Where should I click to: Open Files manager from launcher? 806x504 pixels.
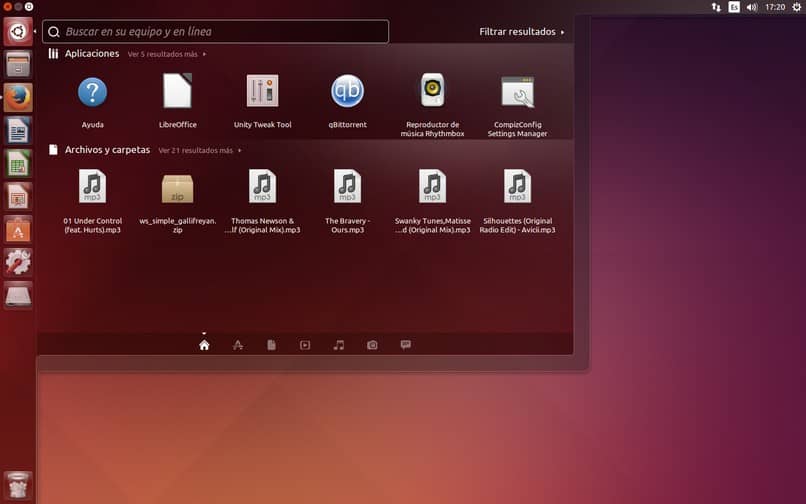click(x=18, y=64)
